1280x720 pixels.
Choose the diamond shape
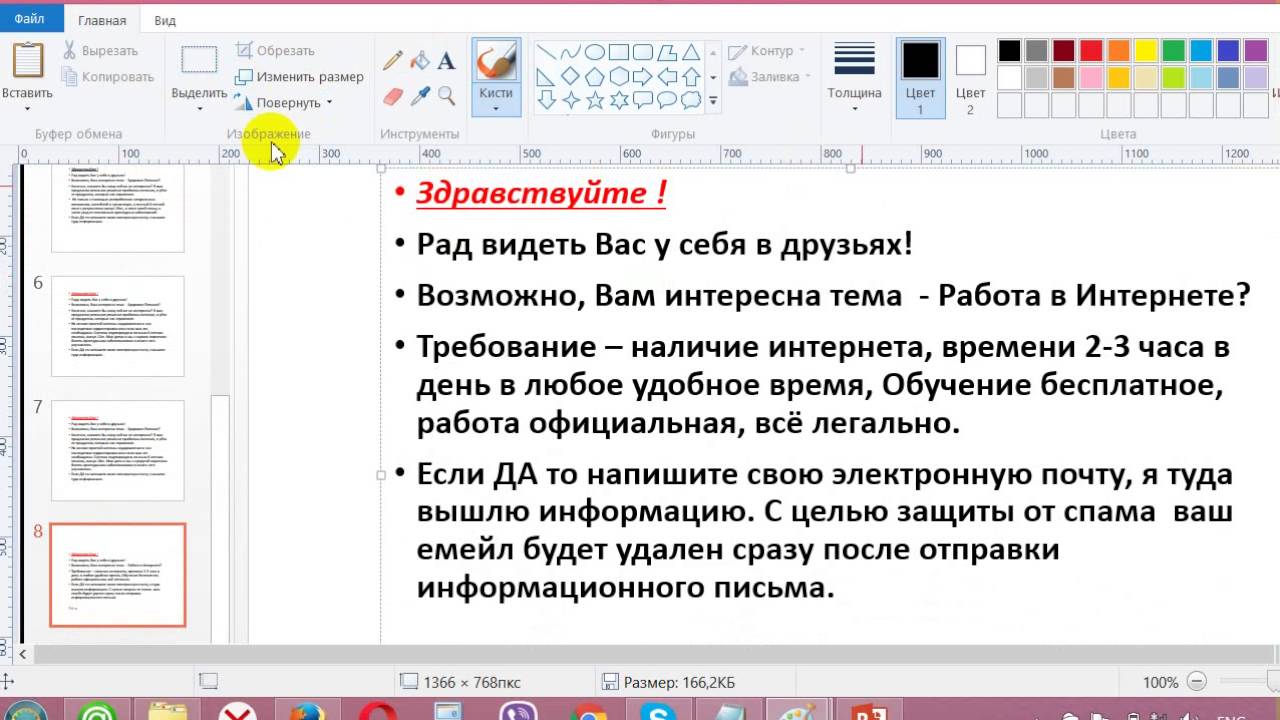coord(570,77)
